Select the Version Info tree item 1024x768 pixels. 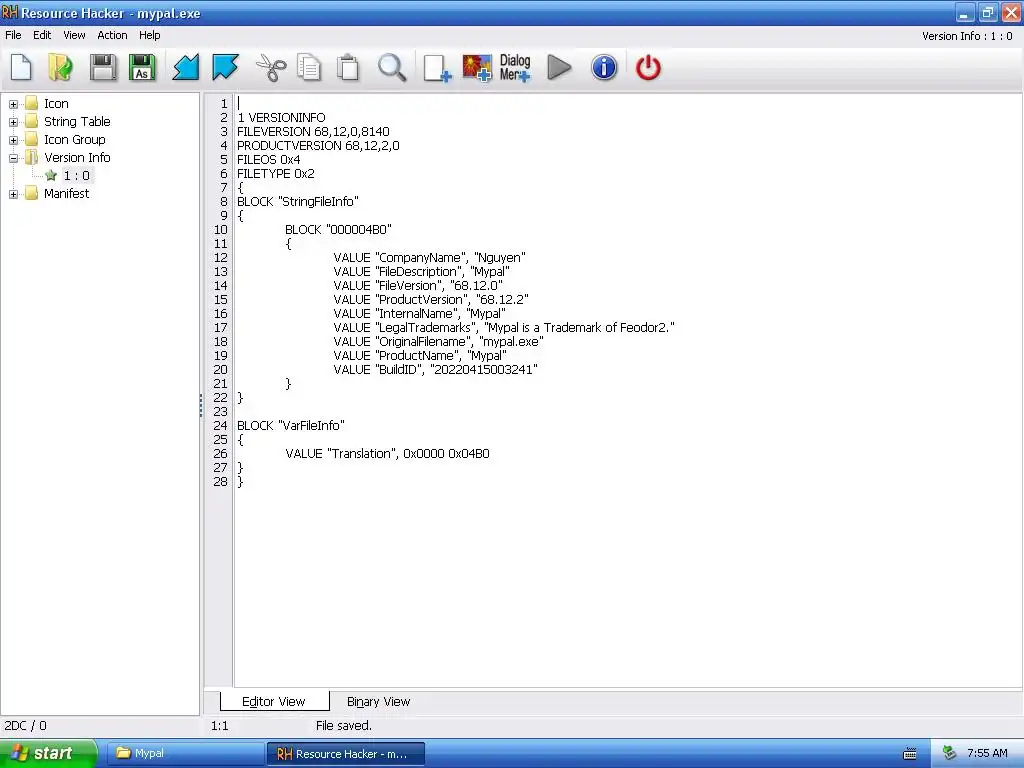click(77, 157)
